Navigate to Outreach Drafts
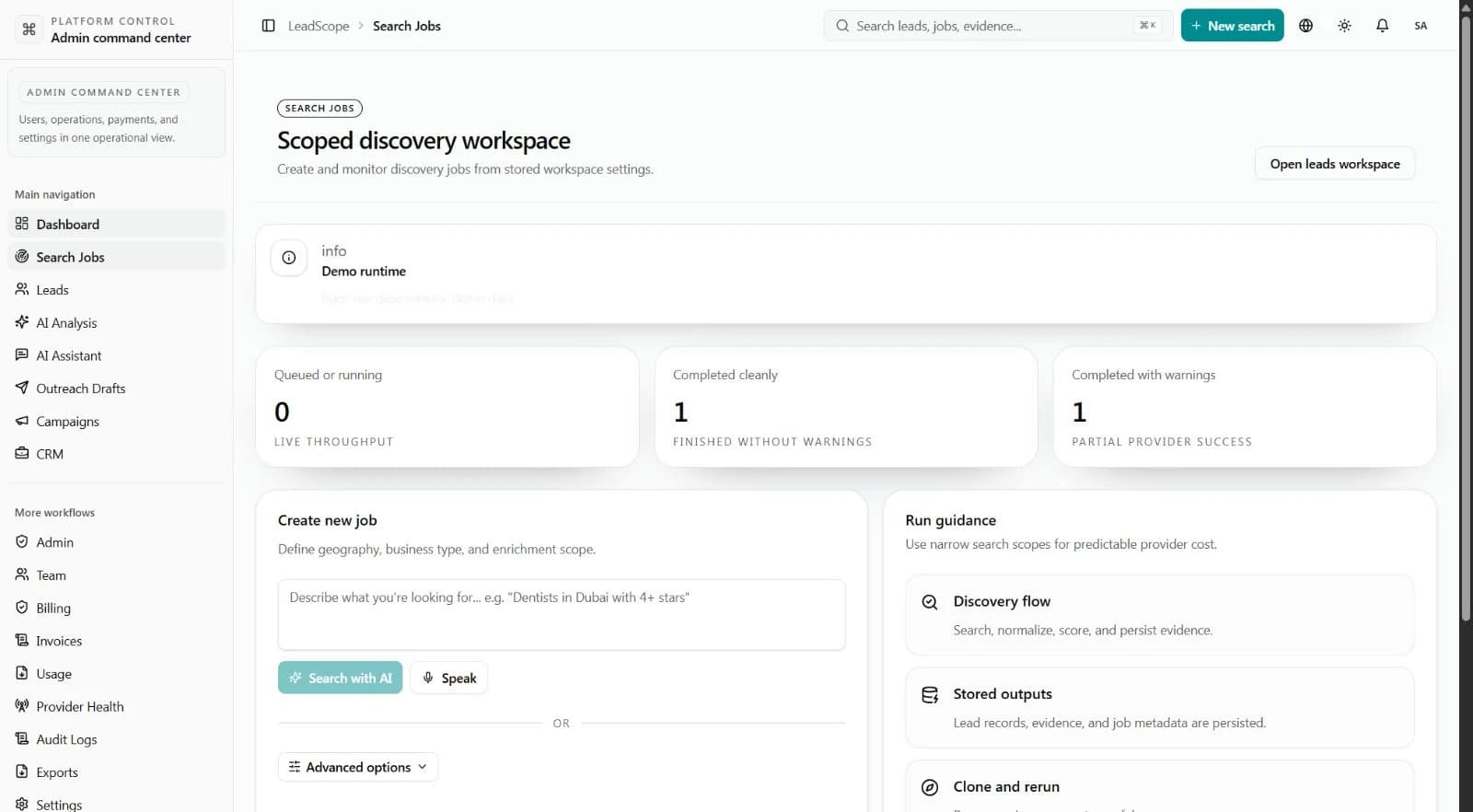The width and height of the screenshot is (1473, 812). point(116,388)
